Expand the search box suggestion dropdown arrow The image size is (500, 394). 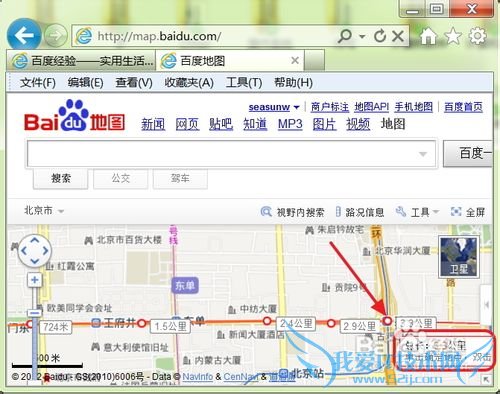[423, 154]
